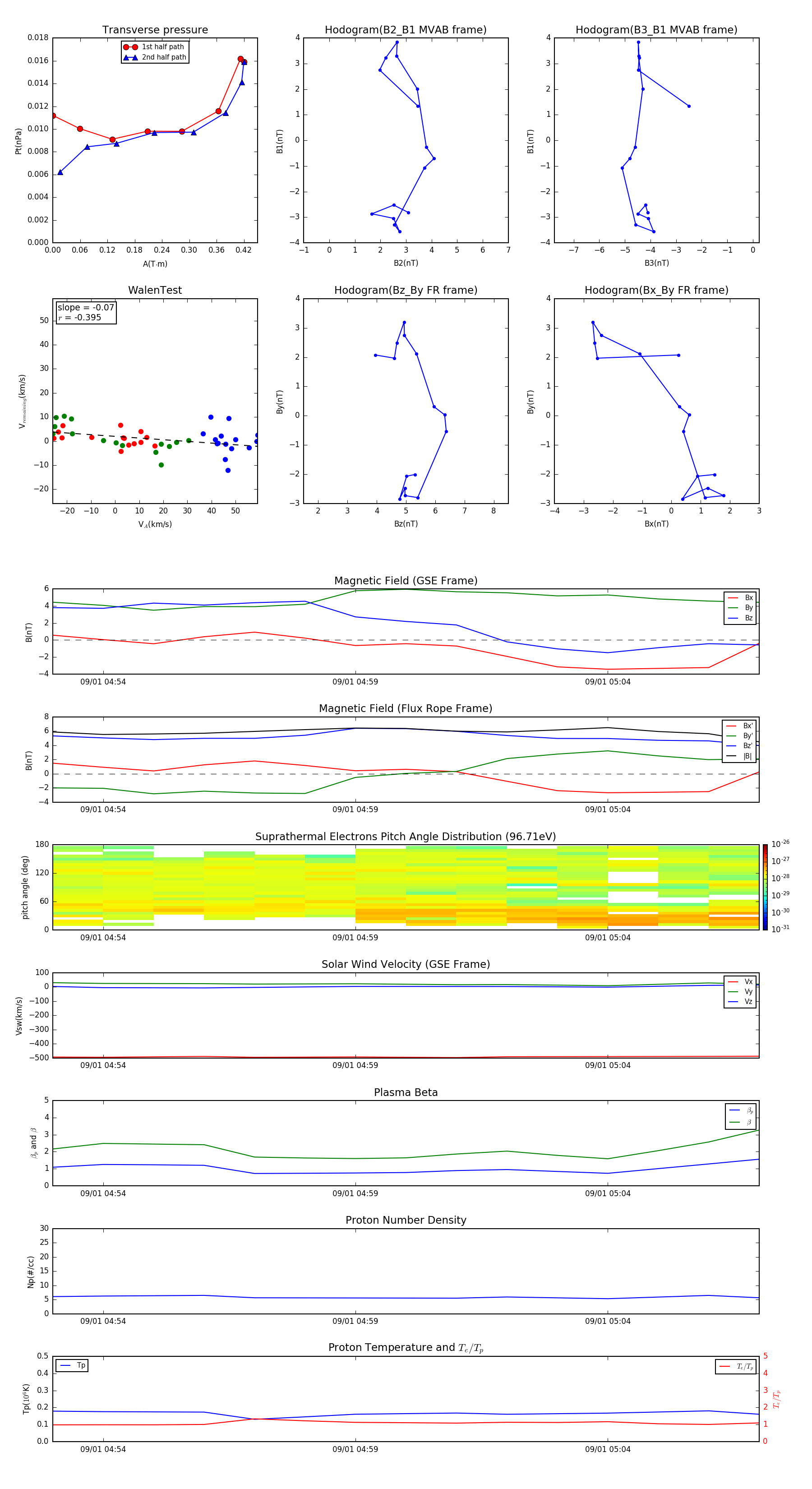Click the "Bx(nT)" x-axis label

point(656,524)
